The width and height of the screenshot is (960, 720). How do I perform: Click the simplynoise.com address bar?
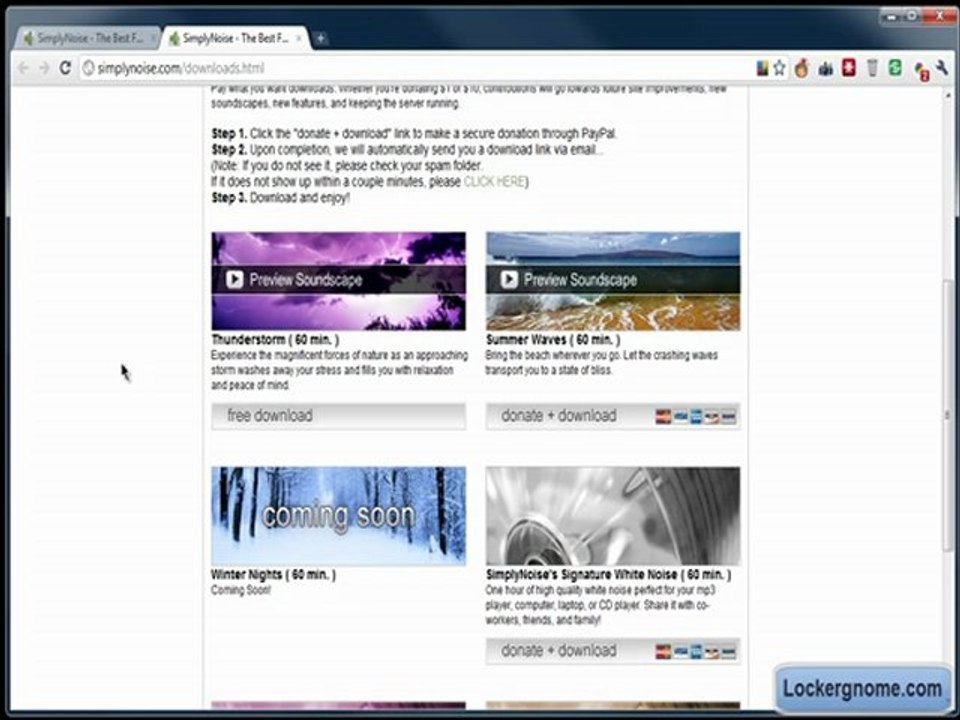(x=416, y=68)
